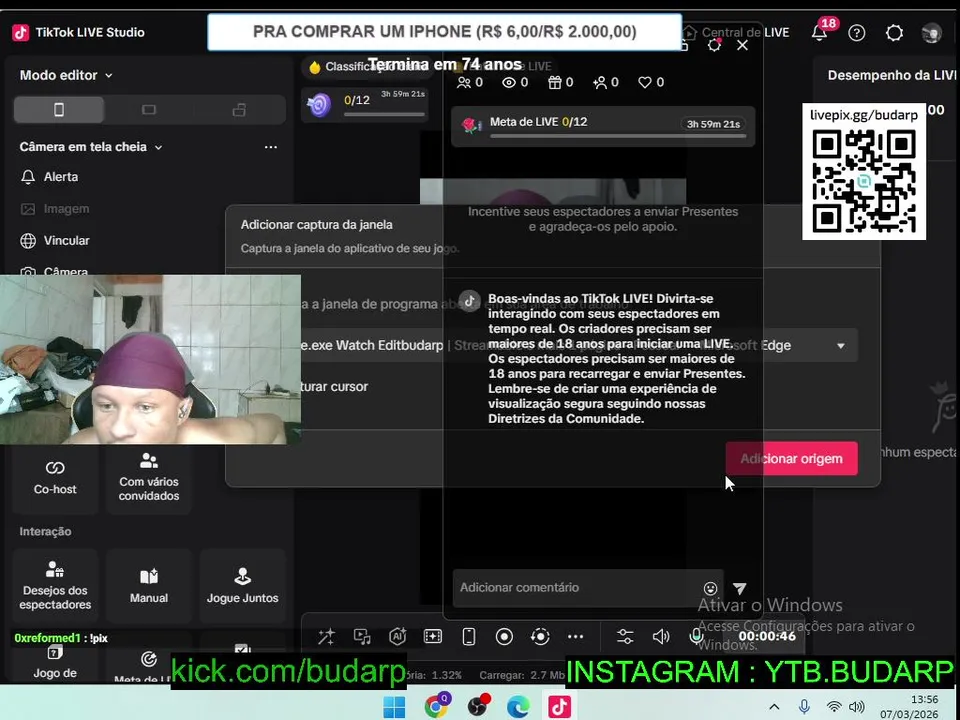Open Microsoft Edge from the taskbar
The width and height of the screenshot is (960, 720).
coord(519,707)
